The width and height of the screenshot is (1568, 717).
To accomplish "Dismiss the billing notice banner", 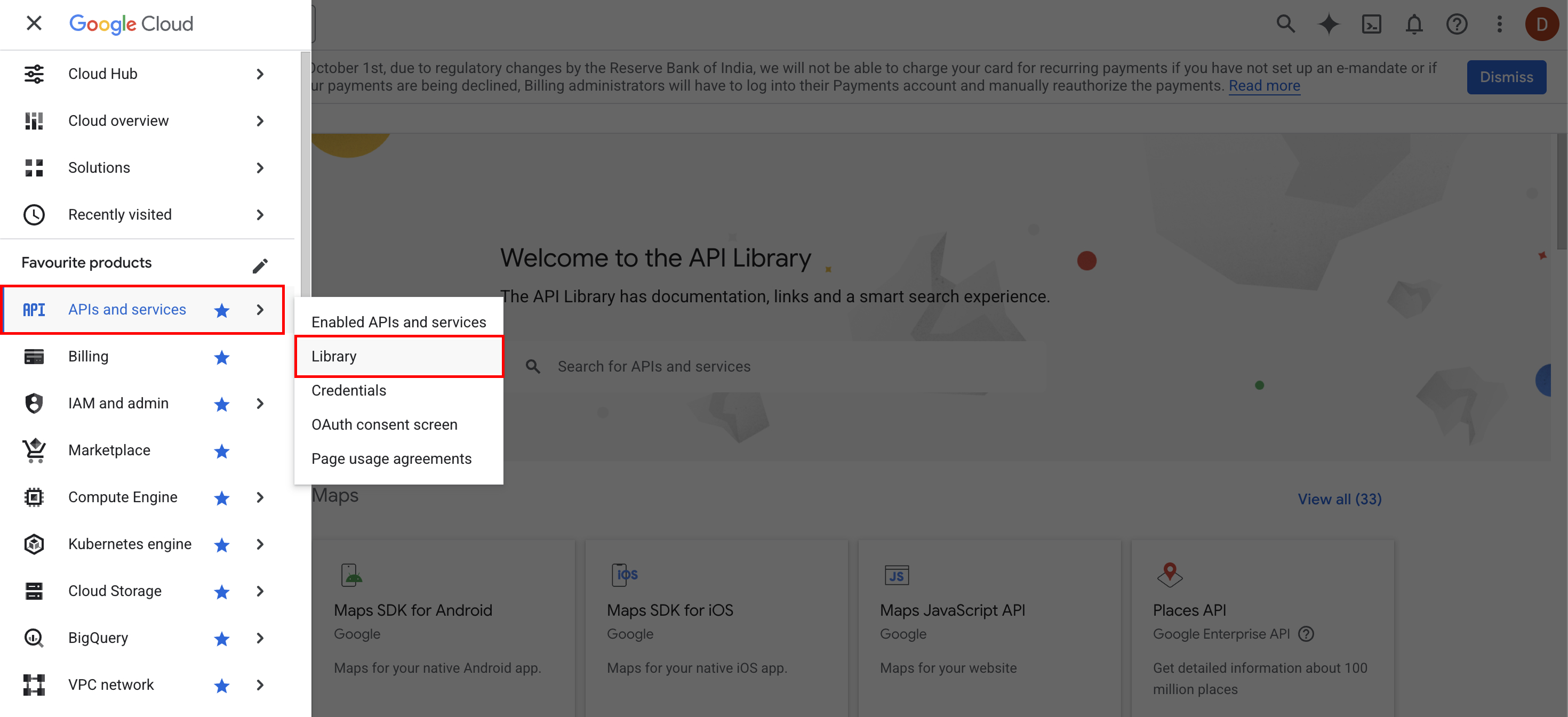I will click(1506, 77).
